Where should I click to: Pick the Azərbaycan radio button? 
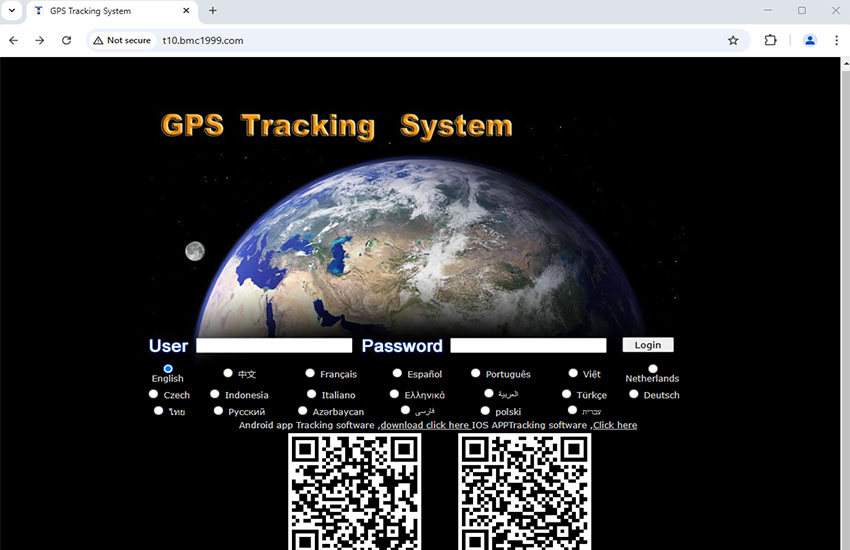click(x=302, y=411)
